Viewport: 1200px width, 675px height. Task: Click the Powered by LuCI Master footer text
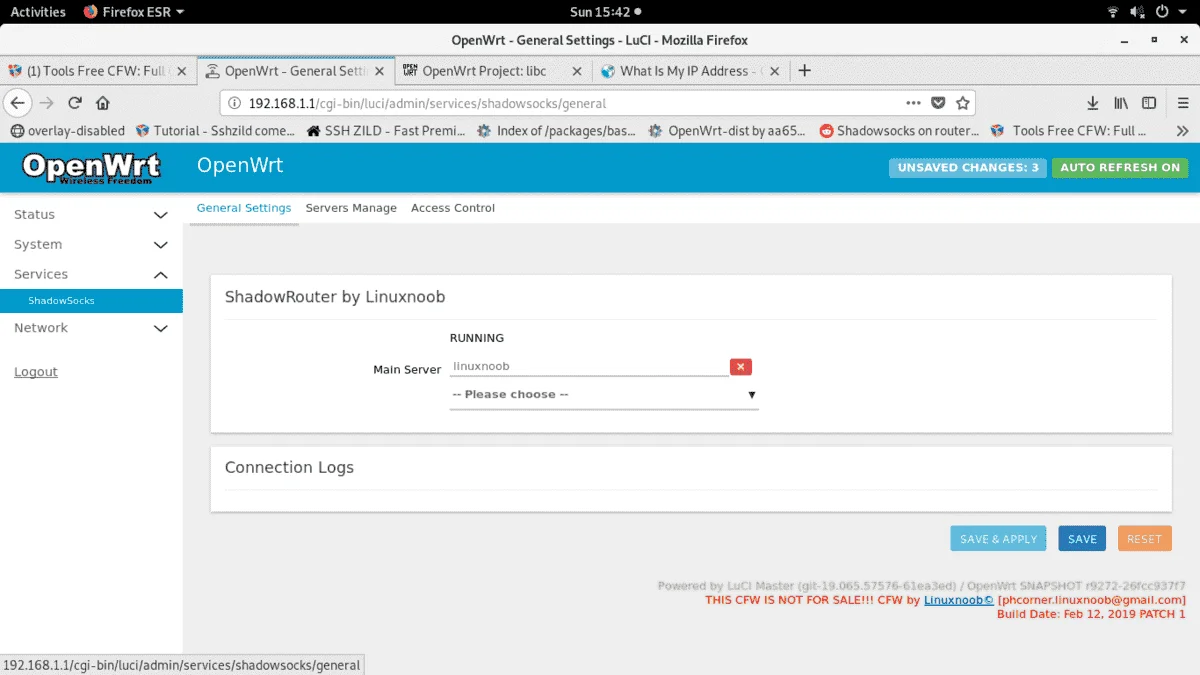[921, 586]
